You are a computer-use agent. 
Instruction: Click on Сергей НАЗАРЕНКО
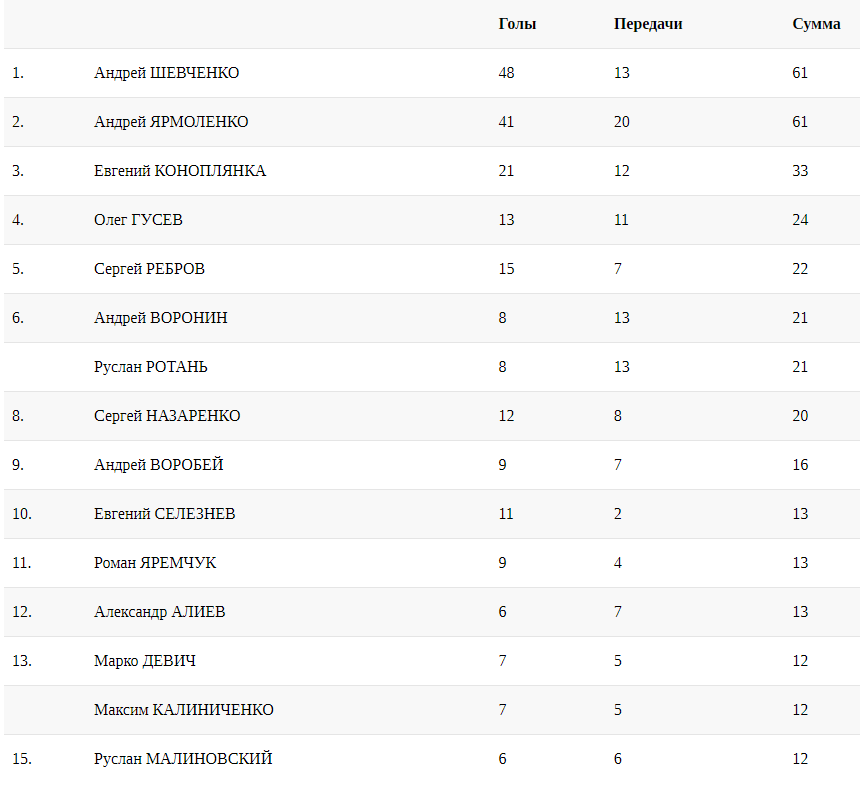point(167,416)
